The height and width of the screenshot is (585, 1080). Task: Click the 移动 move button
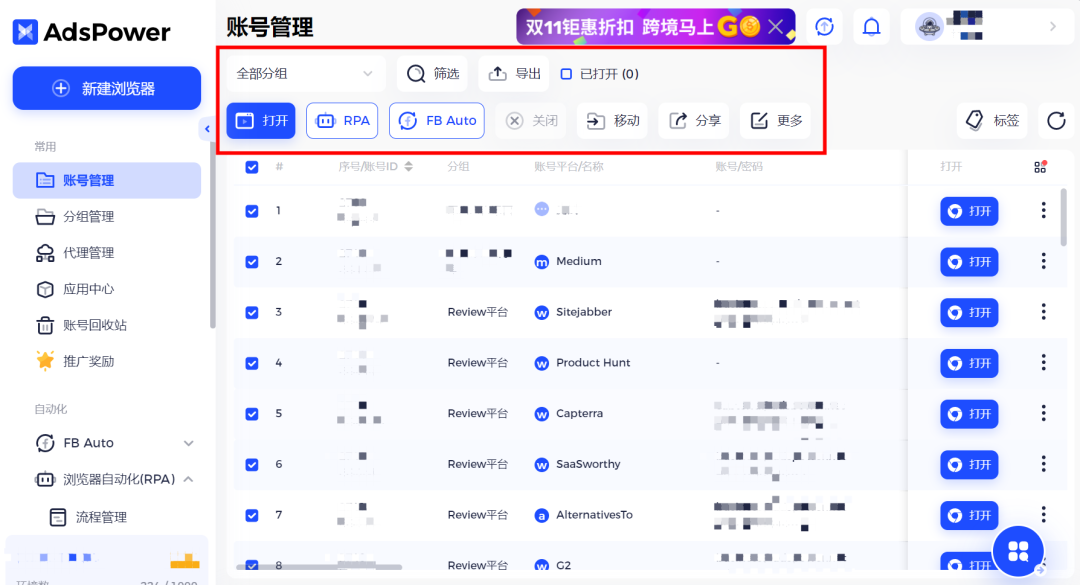[612, 121]
